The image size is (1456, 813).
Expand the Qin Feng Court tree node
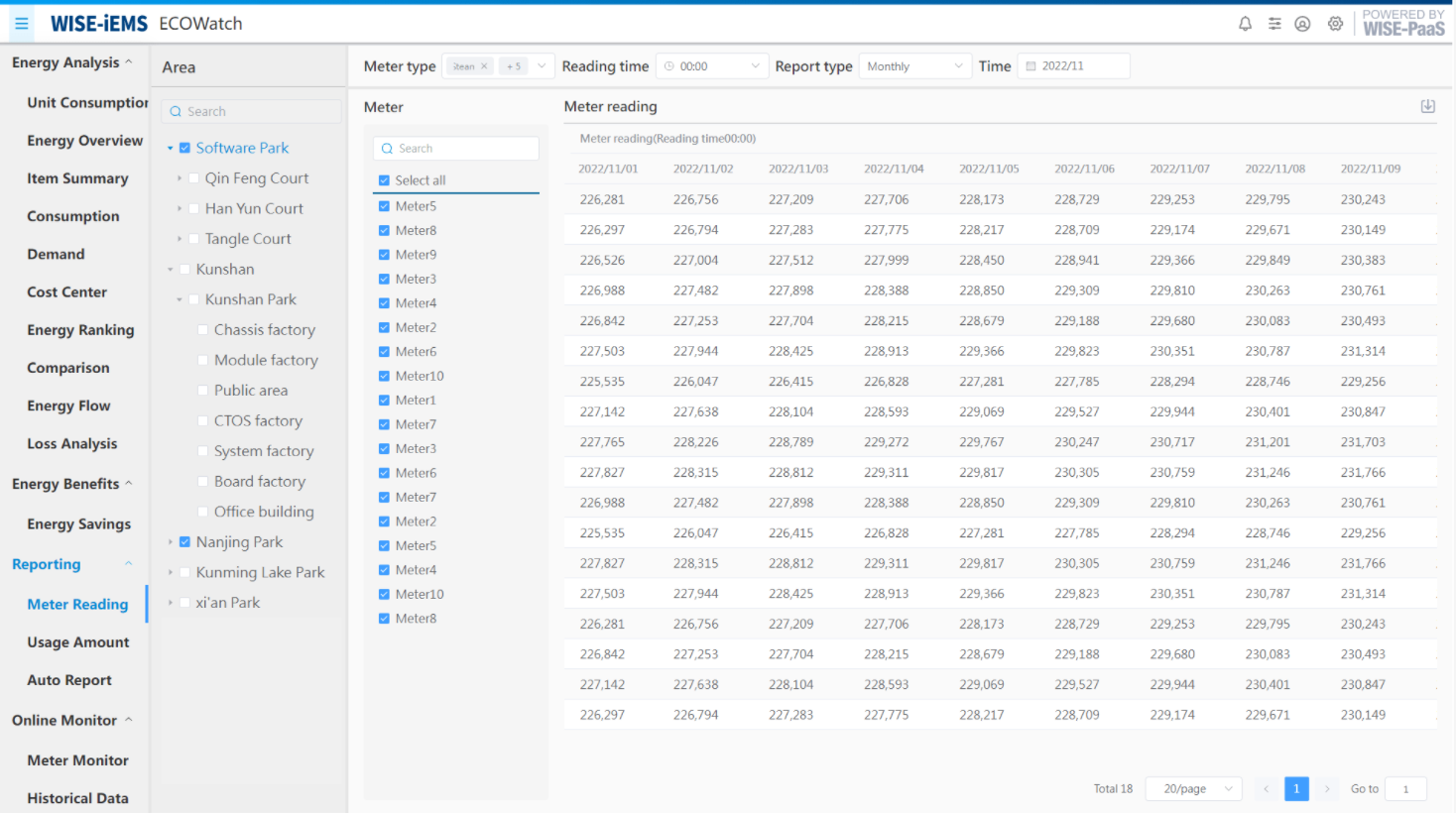pos(180,178)
